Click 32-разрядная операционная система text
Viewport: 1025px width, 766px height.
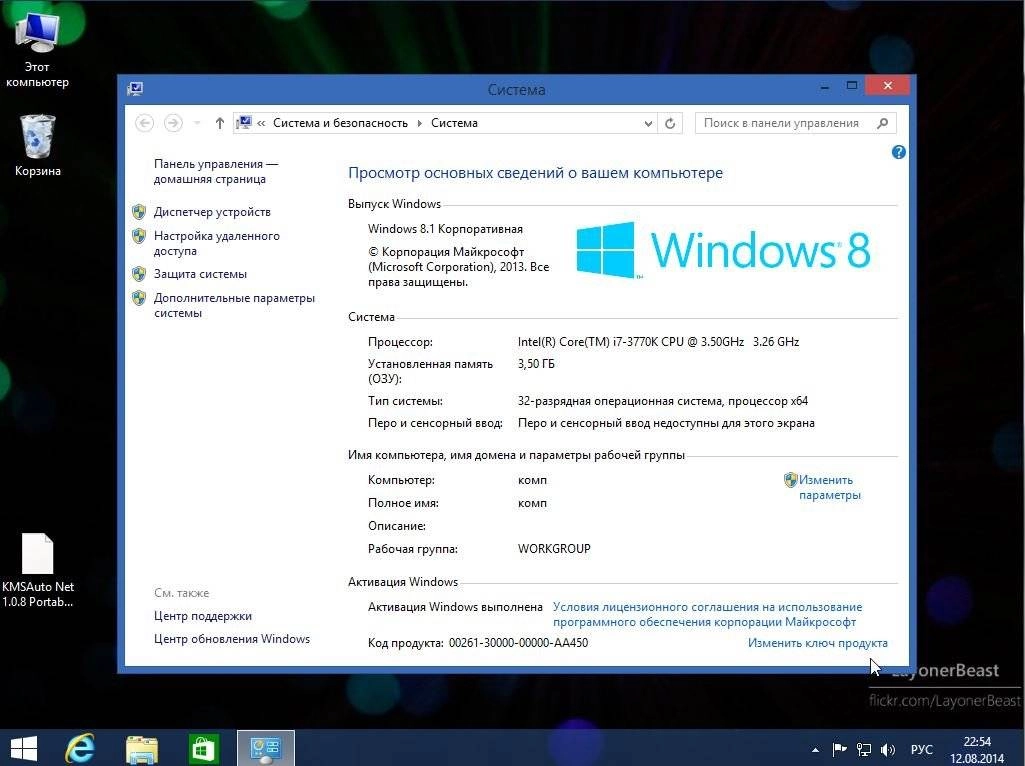coord(663,401)
